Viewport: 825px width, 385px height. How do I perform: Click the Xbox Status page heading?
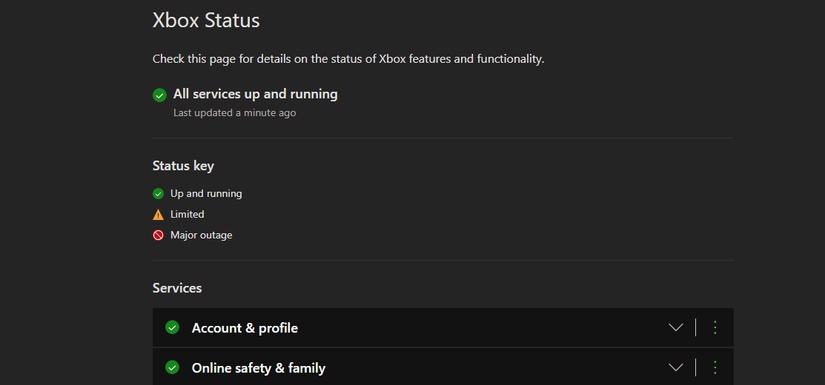coord(206,21)
